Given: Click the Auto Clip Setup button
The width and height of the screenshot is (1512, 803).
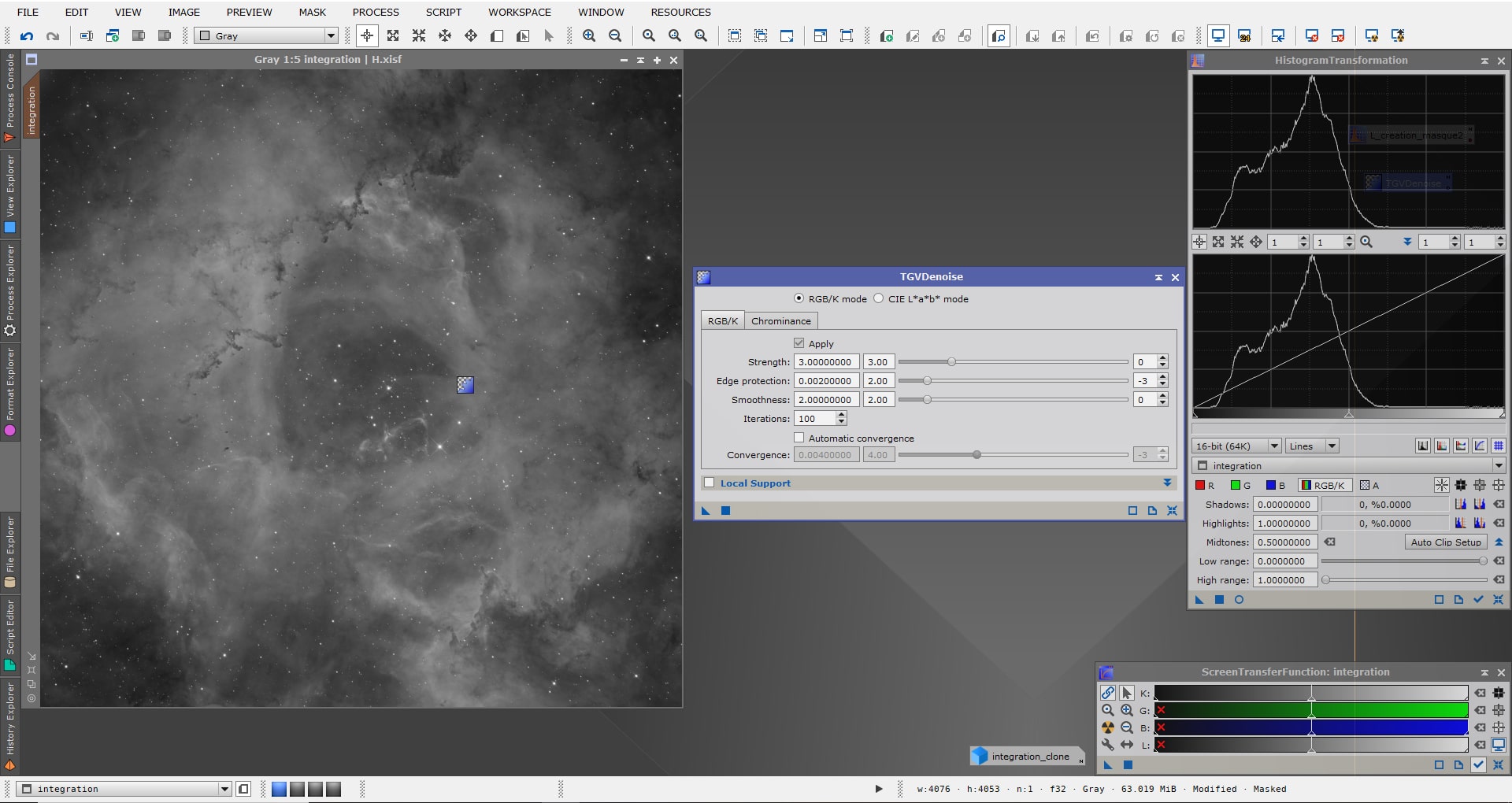Looking at the screenshot, I should coord(1446,542).
